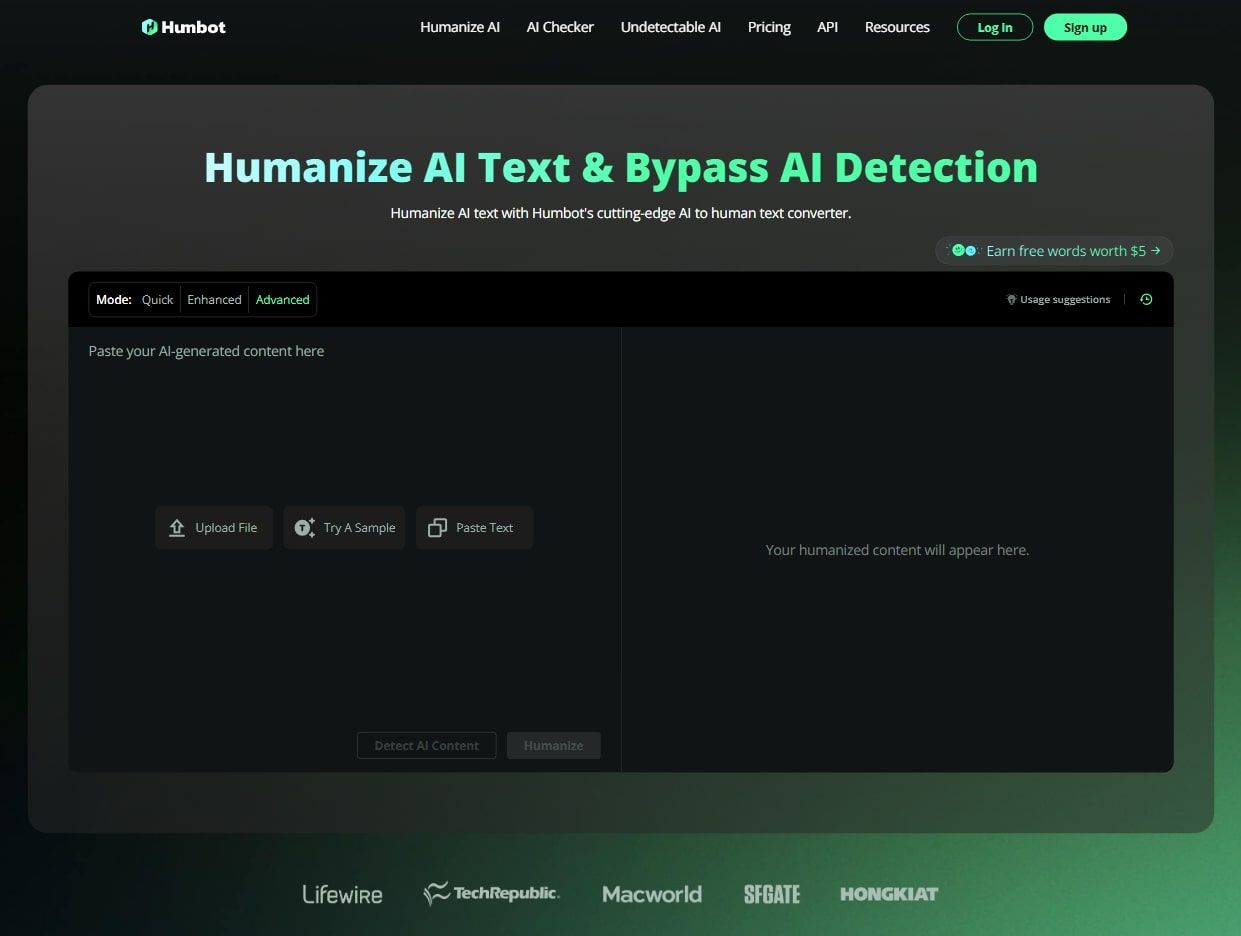
Task: Click the Upload File button
Action: (214, 528)
